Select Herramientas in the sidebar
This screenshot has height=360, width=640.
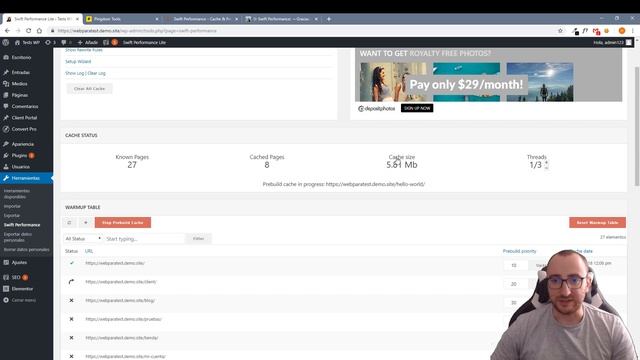pos(26,178)
